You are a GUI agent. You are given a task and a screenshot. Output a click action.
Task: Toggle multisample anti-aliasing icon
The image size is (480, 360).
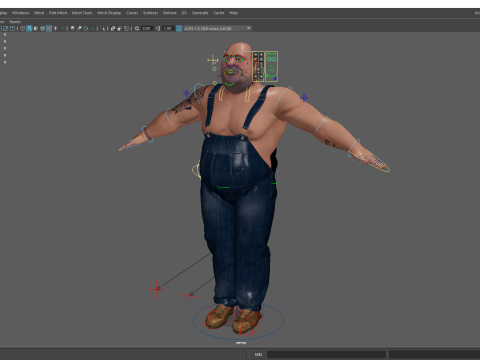click(86, 28)
